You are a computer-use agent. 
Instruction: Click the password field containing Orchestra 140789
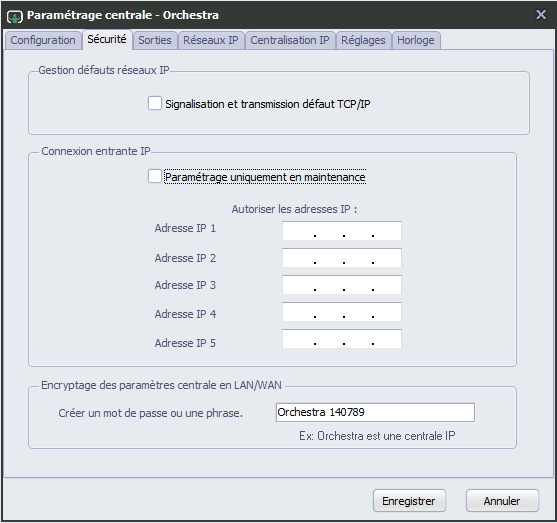coord(375,412)
